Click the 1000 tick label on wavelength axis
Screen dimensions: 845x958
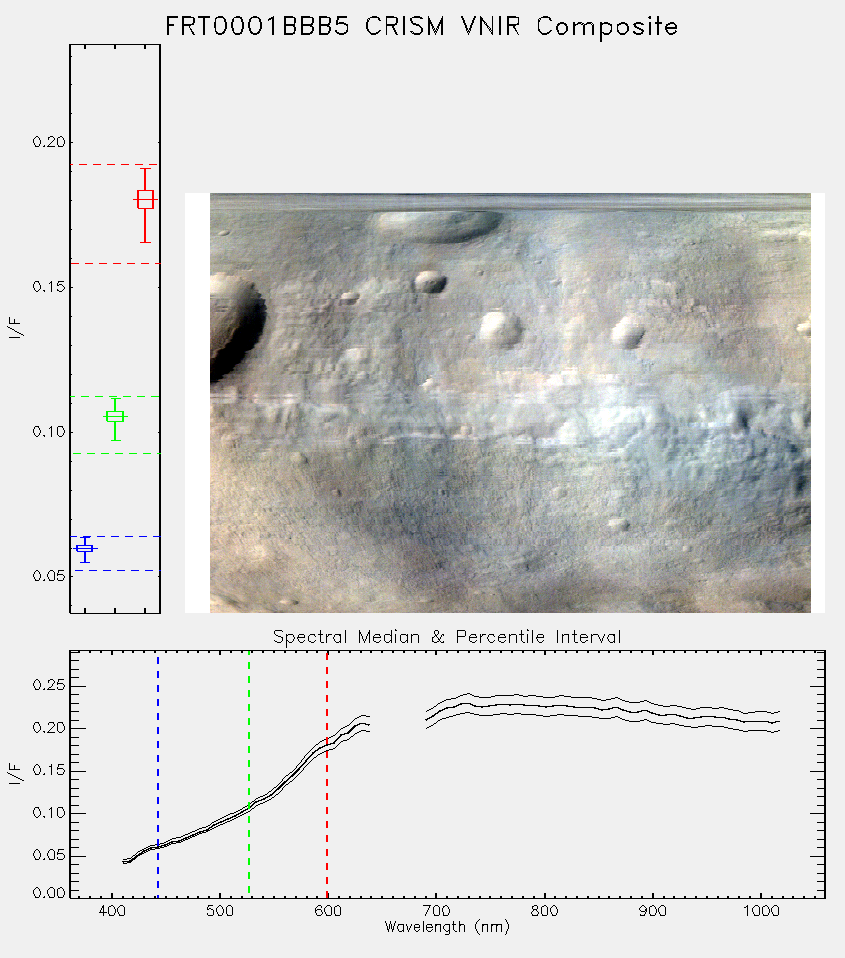tap(761, 911)
